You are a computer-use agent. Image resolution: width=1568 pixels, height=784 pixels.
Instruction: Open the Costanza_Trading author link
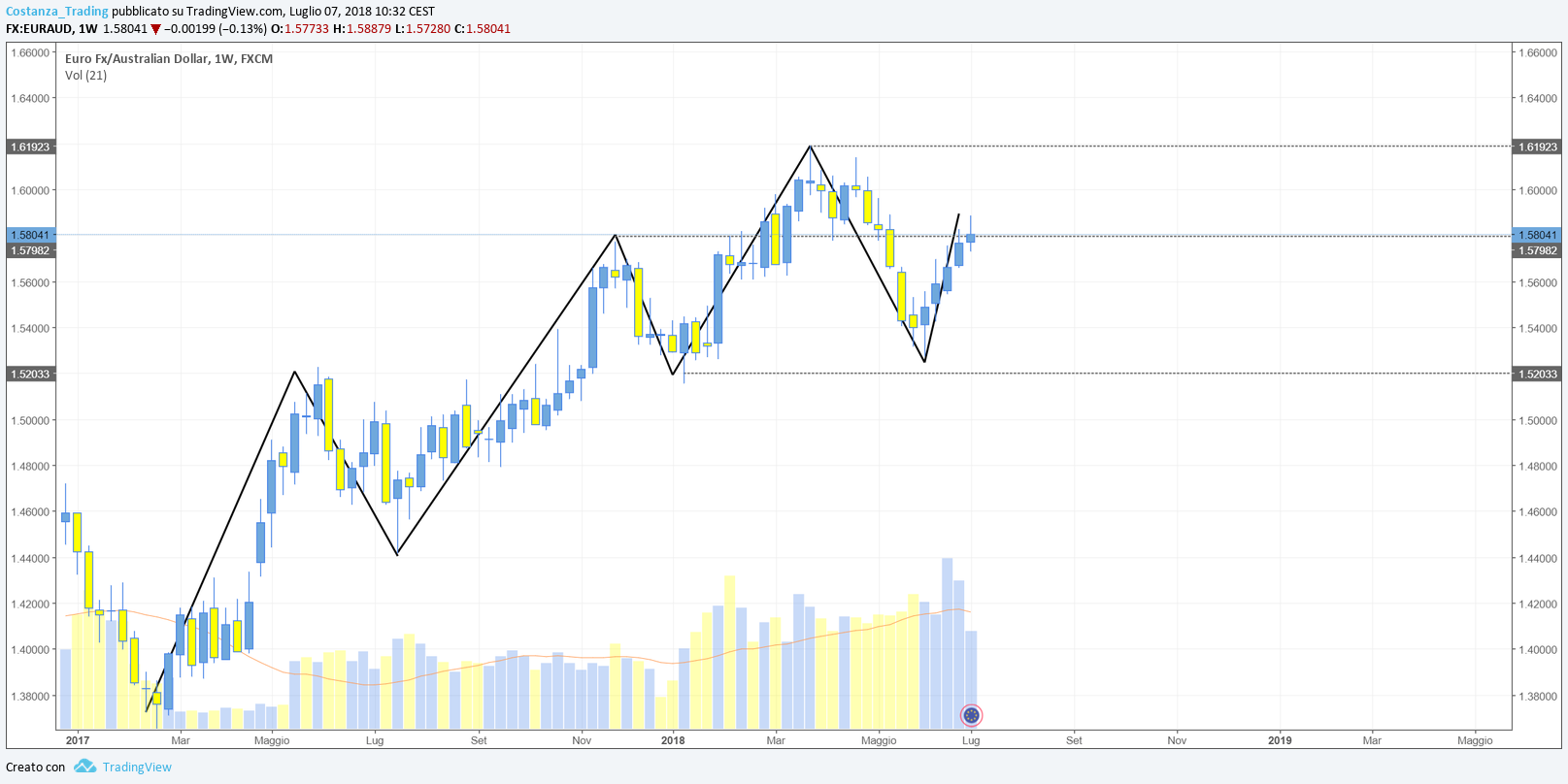57,12
